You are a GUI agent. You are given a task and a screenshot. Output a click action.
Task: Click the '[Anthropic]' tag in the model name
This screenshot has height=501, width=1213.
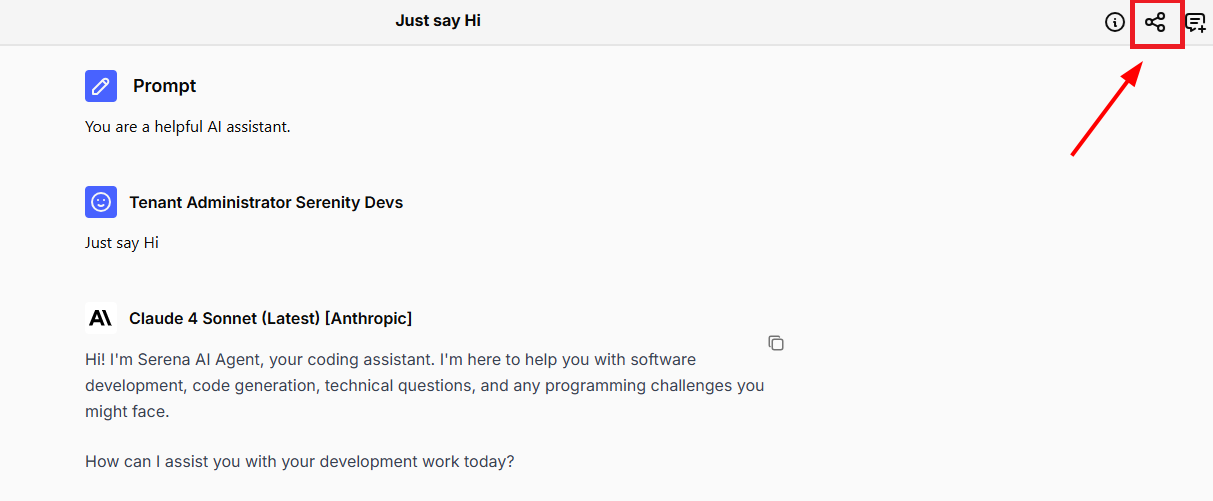[369, 318]
